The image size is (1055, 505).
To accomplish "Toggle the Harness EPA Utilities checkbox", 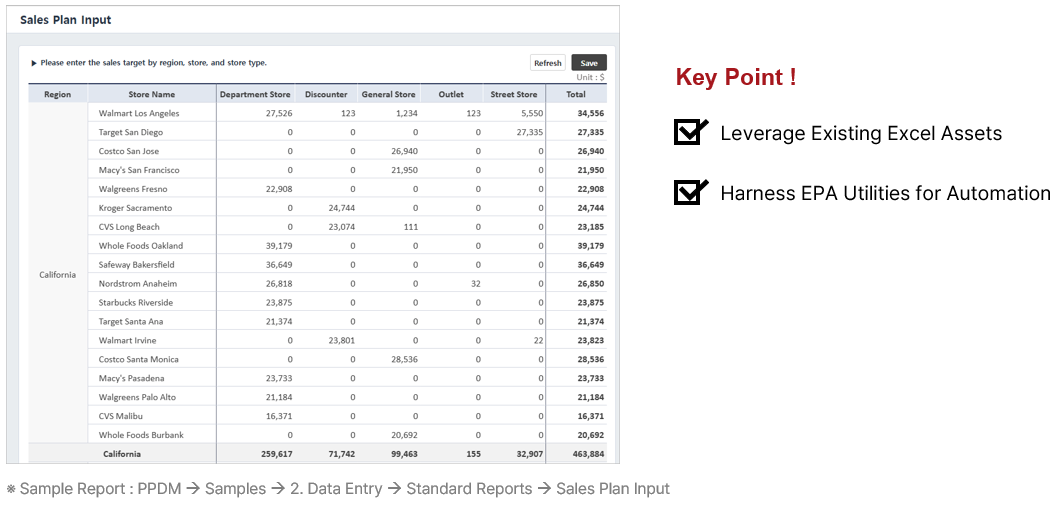I will (690, 191).
